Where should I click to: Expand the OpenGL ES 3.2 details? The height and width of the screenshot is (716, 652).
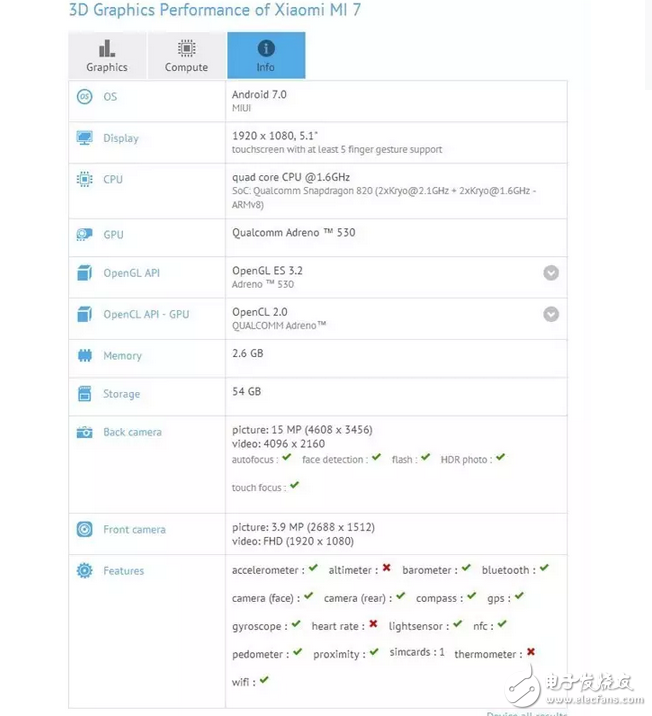[551, 273]
